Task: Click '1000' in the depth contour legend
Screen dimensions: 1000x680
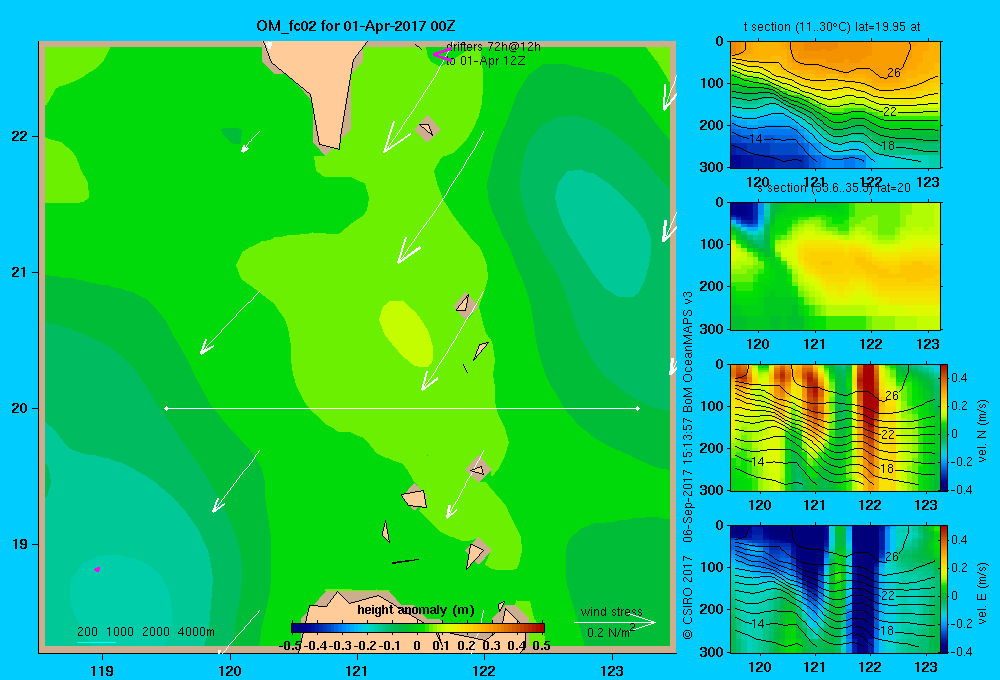Action: [120, 632]
